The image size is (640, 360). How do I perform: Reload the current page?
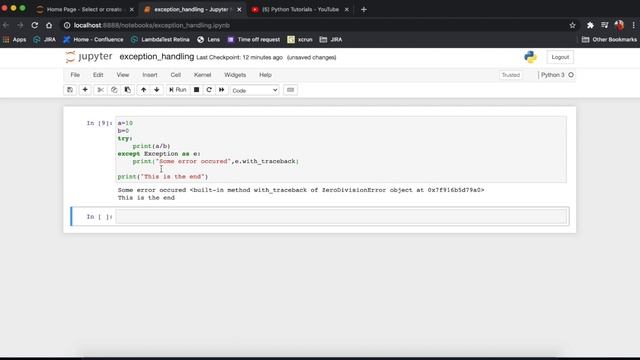[x=35, y=25]
